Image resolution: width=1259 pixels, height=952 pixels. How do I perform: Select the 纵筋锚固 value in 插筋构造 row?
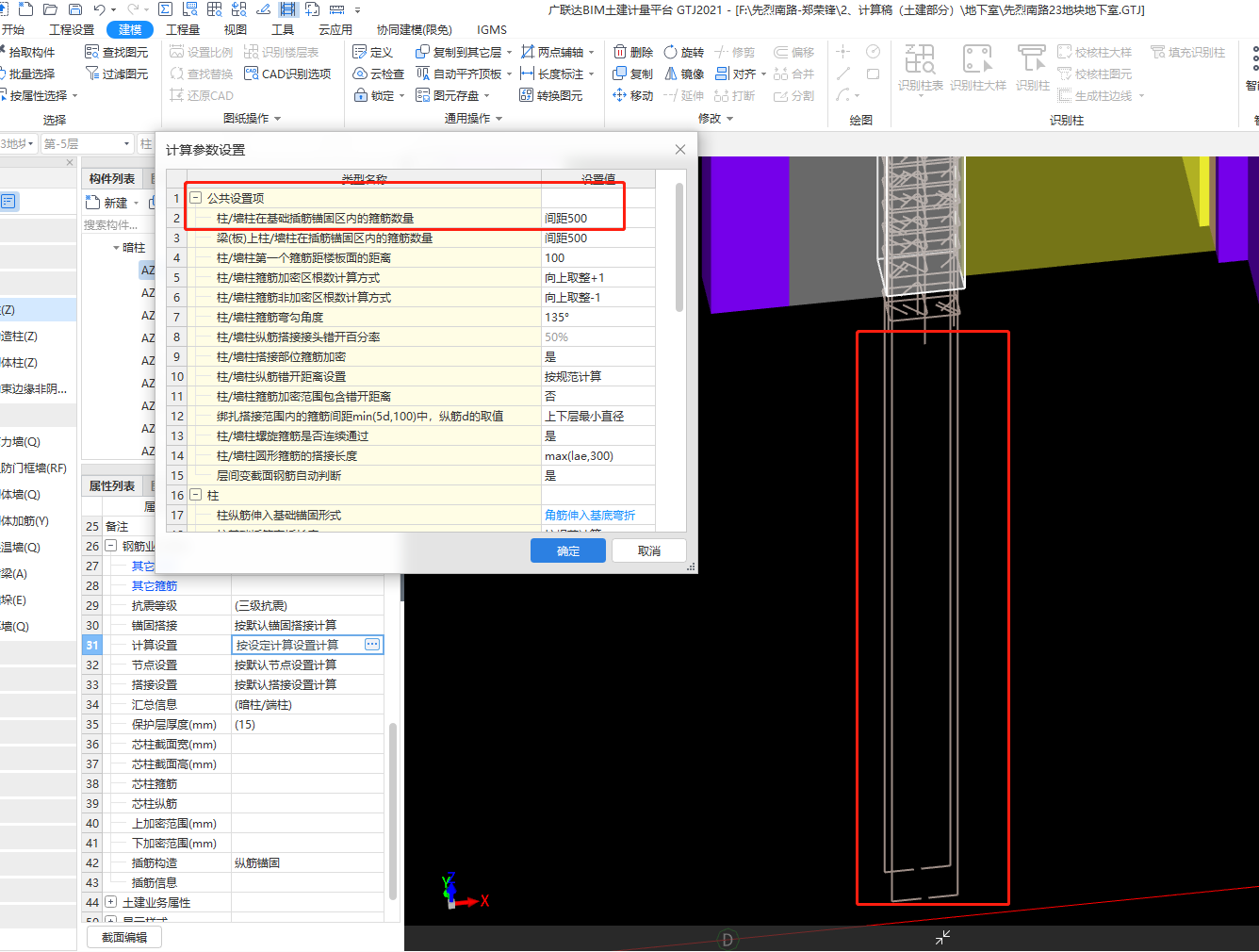coord(307,862)
